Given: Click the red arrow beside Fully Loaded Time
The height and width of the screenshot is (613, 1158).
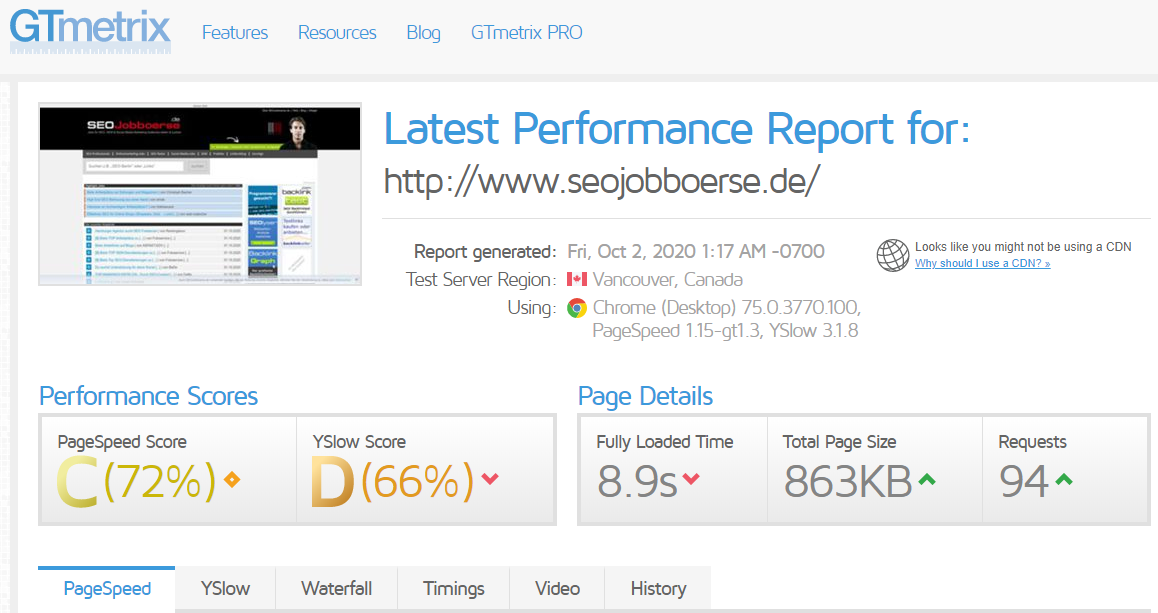Looking at the screenshot, I should 691,479.
